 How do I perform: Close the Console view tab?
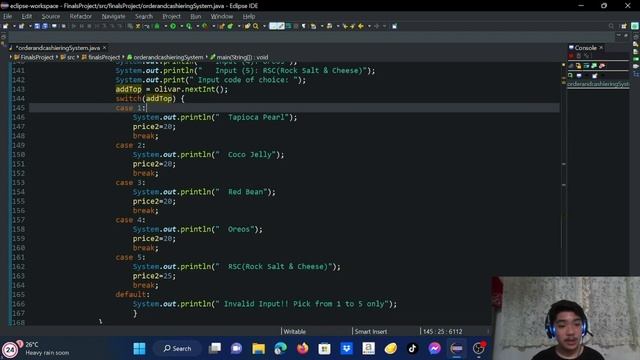[x=601, y=48]
